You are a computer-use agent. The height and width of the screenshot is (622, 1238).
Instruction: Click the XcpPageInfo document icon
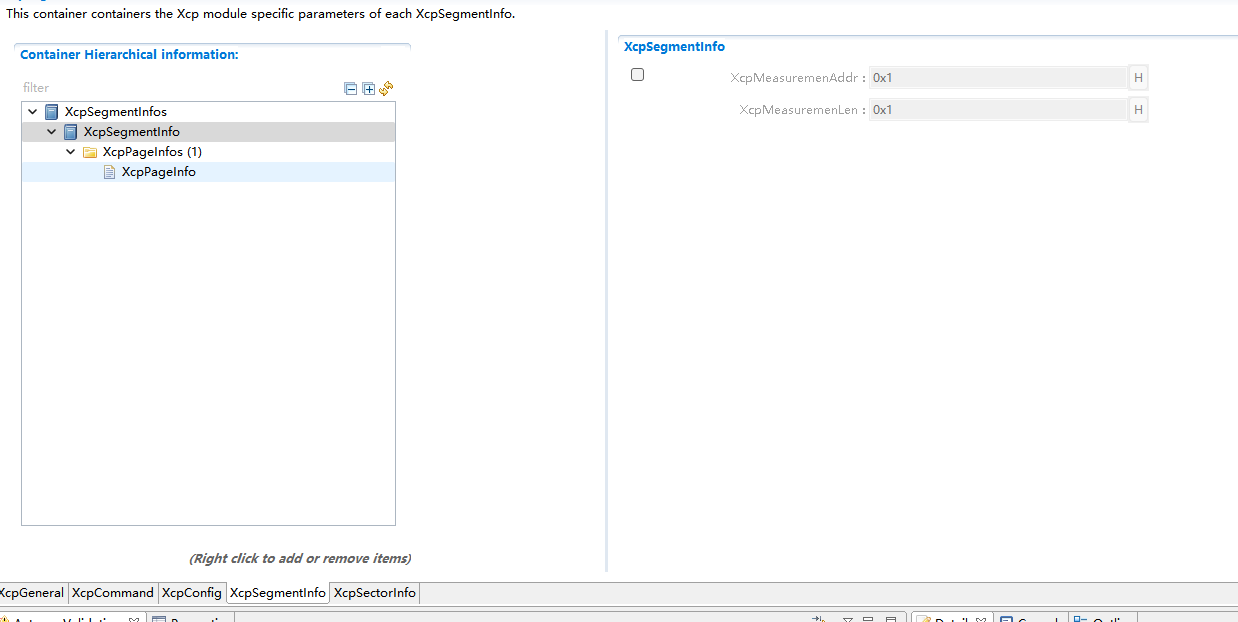point(110,172)
